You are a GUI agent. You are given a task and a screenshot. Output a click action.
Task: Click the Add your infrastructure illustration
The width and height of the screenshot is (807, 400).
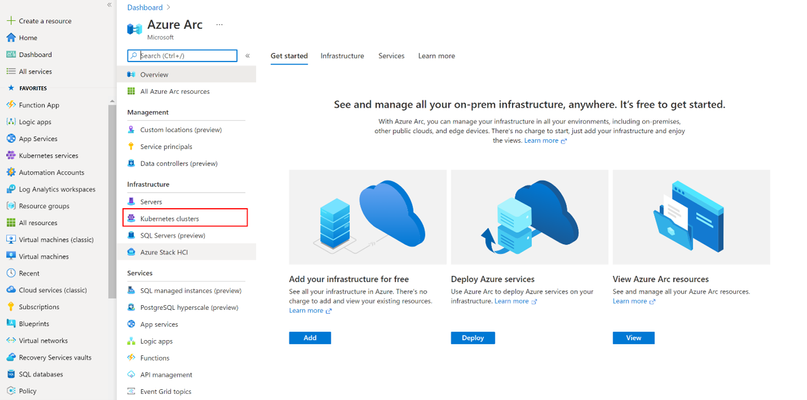point(368,217)
